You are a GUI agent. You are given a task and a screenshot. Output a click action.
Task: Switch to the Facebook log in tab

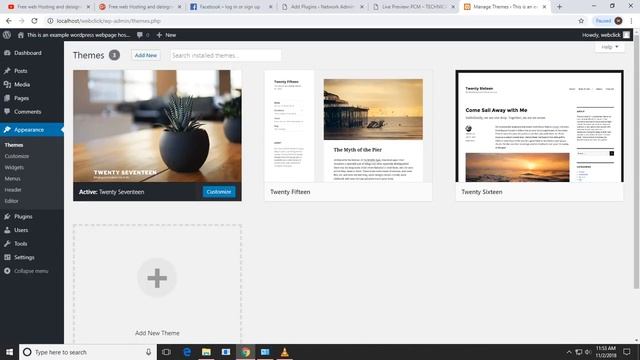(x=231, y=7)
